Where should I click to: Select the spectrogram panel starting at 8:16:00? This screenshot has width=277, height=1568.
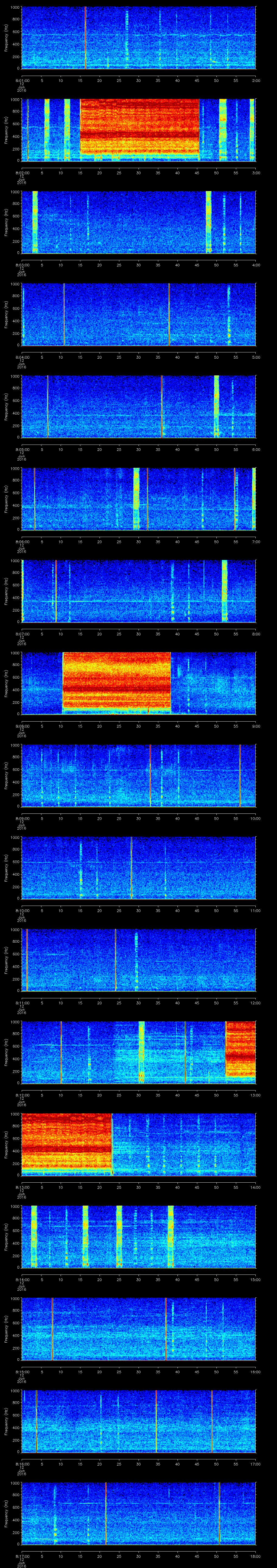tap(138, 1421)
